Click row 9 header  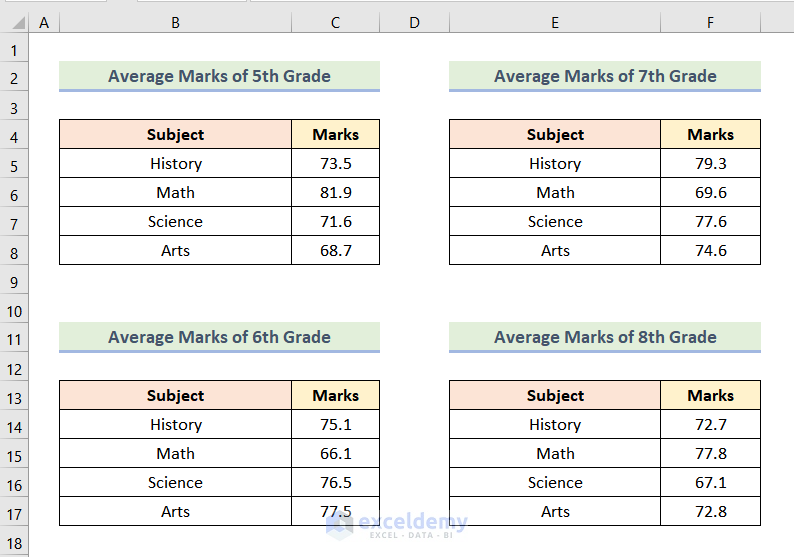[15, 281]
